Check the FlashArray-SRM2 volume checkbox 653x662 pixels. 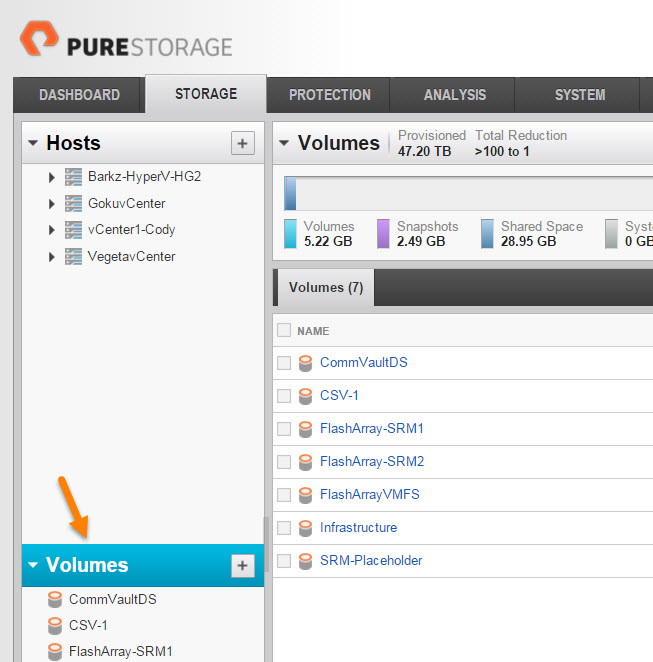pyautogui.click(x=284, y=461)
